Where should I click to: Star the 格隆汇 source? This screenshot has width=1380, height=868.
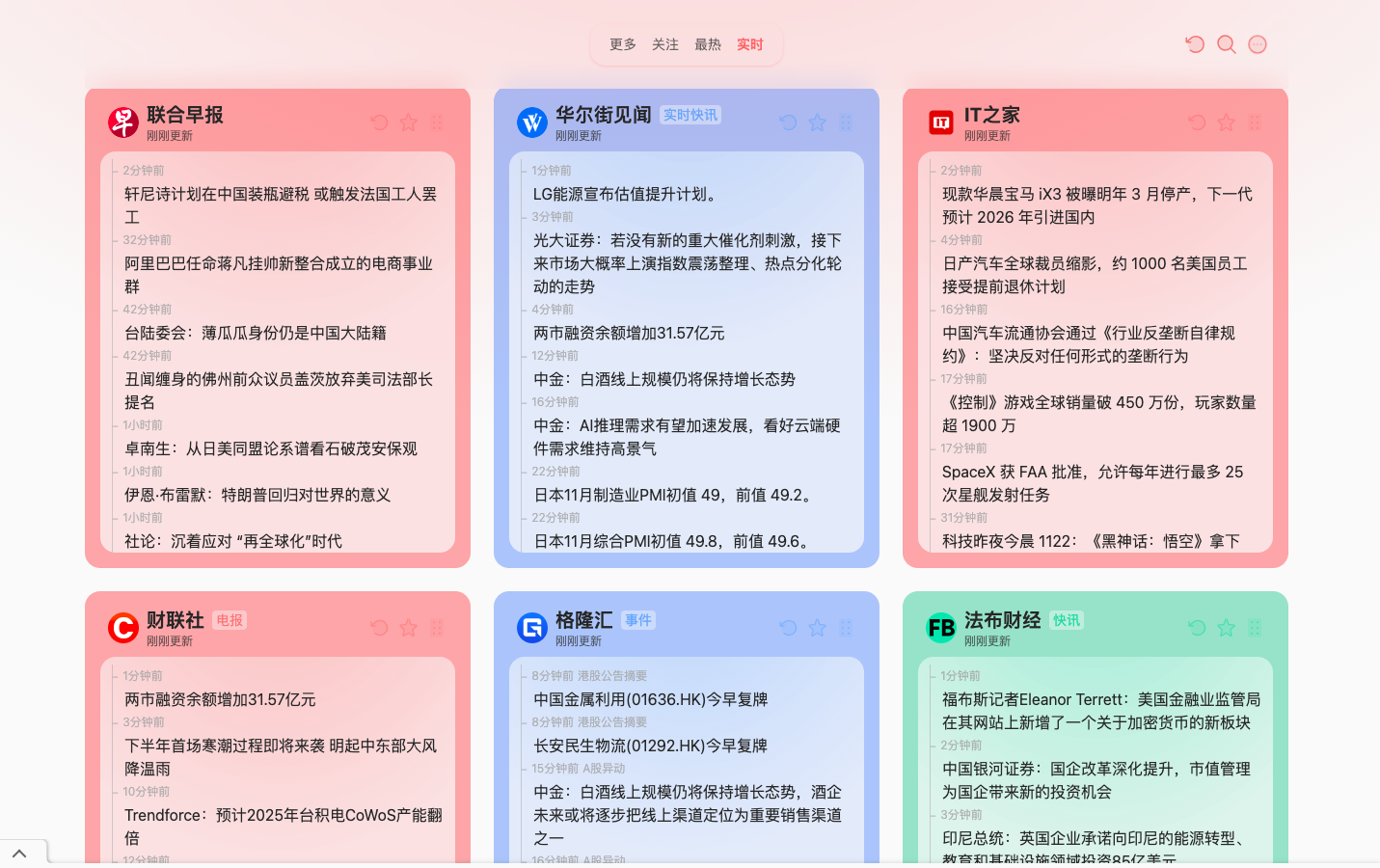[x=818, y=628]
